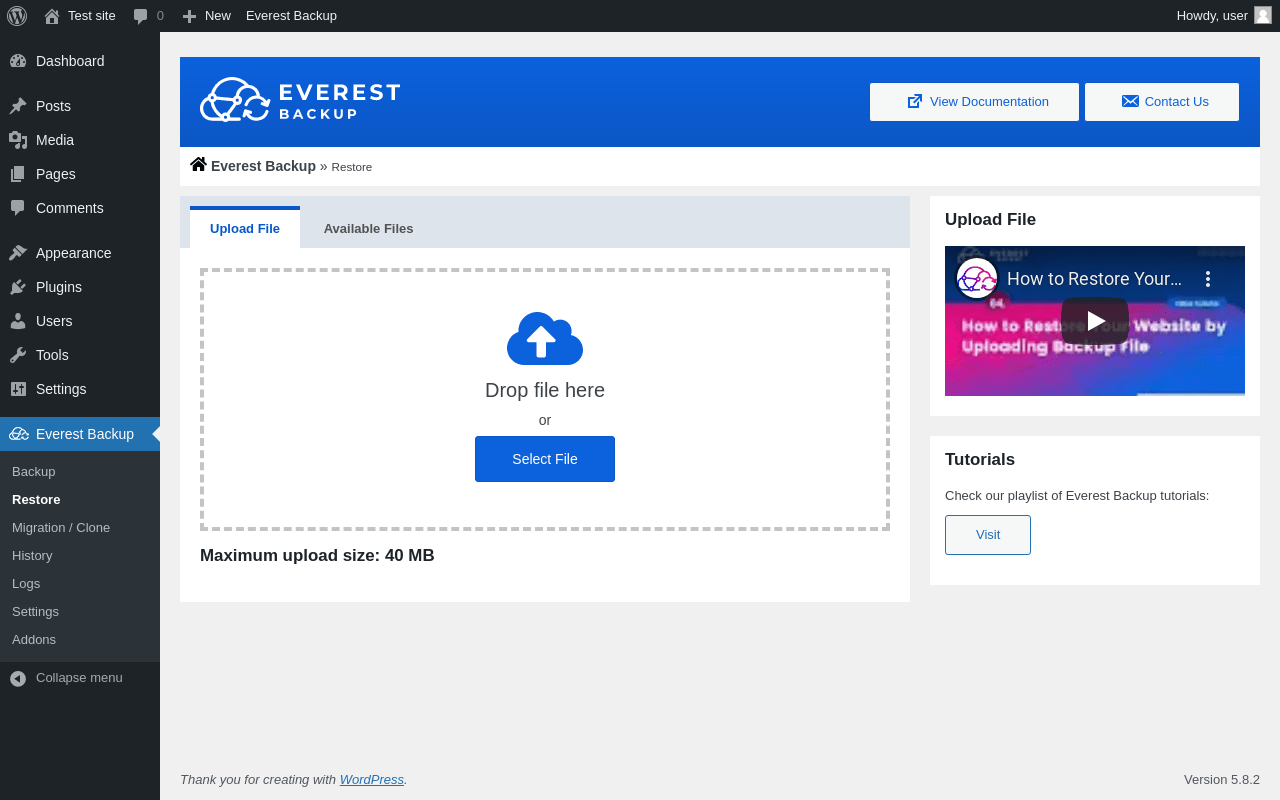
Task: Open the Dashboard menu item
Action: 80,61
